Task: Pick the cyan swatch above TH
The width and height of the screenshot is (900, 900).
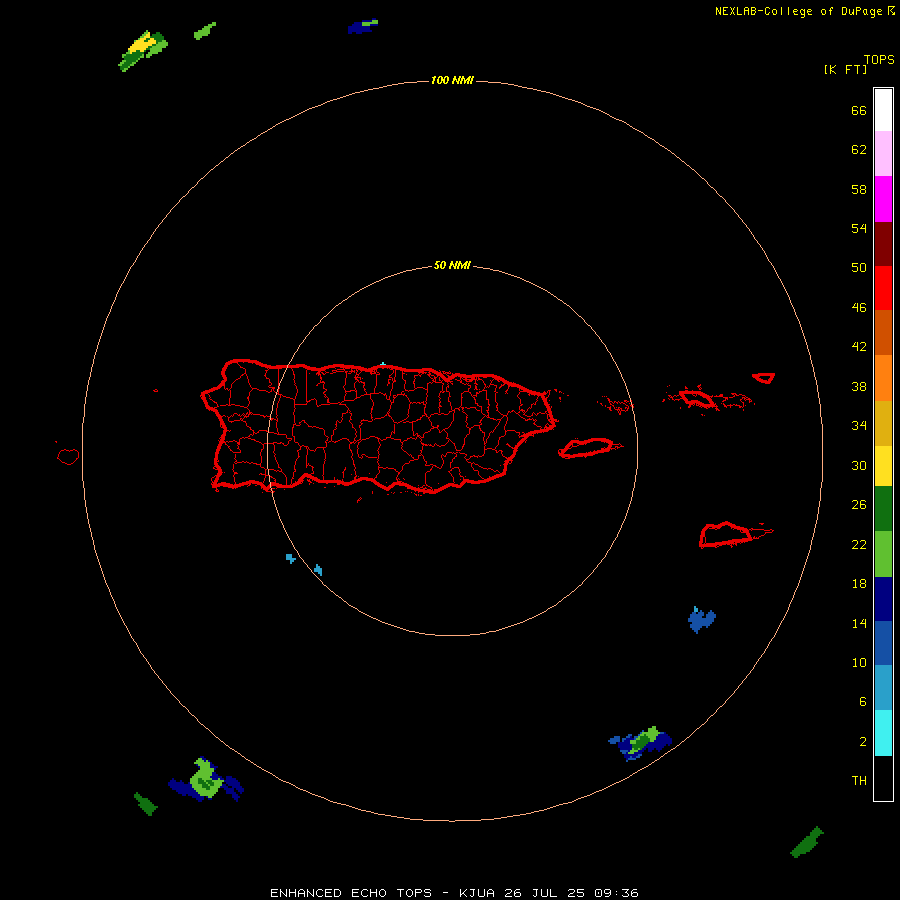Action: point(883,733)
